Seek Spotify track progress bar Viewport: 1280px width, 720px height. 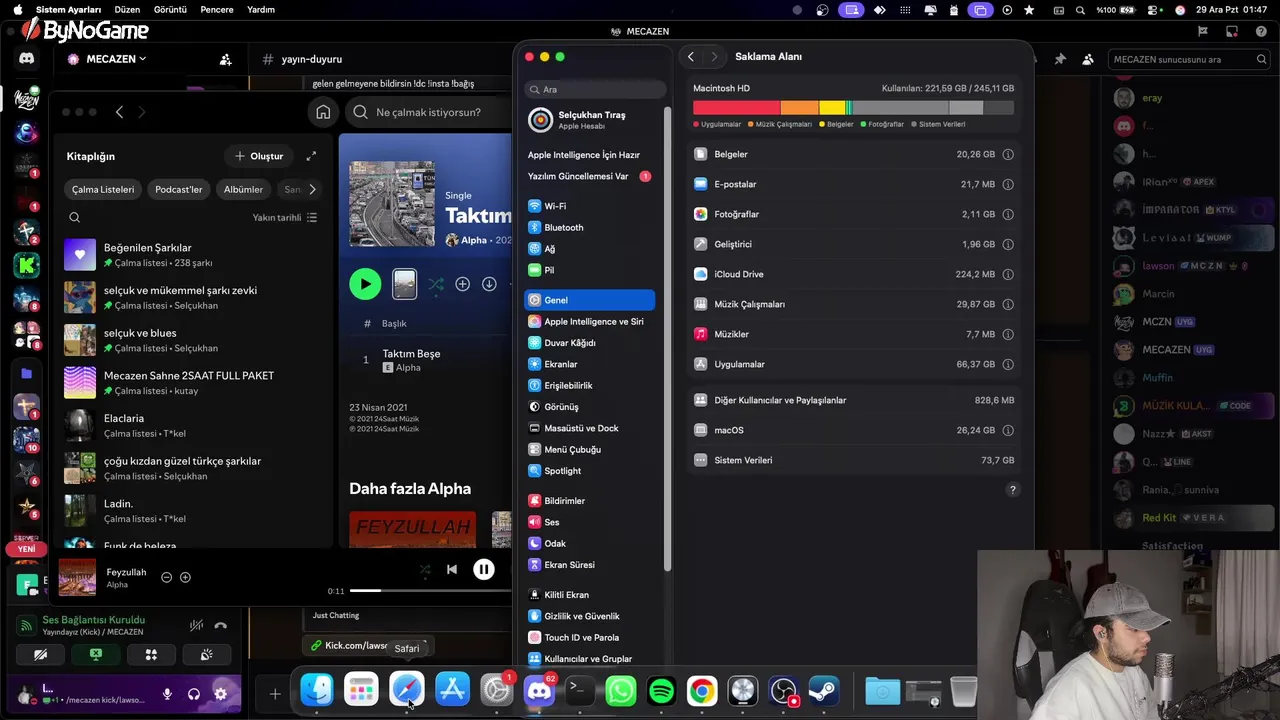[x=430, y=591]
